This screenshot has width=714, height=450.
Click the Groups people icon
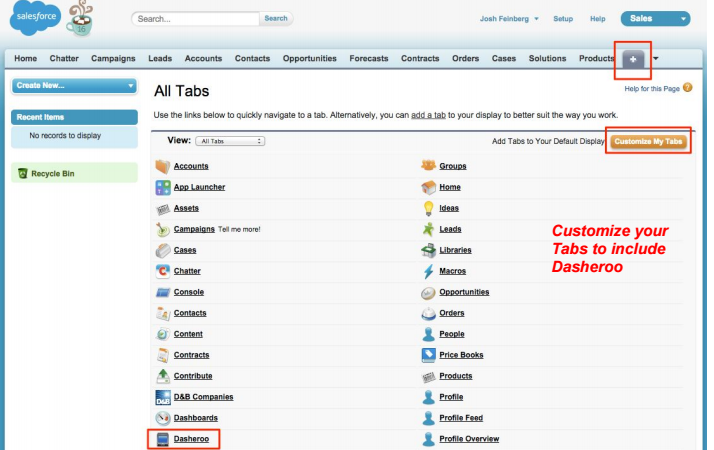(x=428, y=165)
